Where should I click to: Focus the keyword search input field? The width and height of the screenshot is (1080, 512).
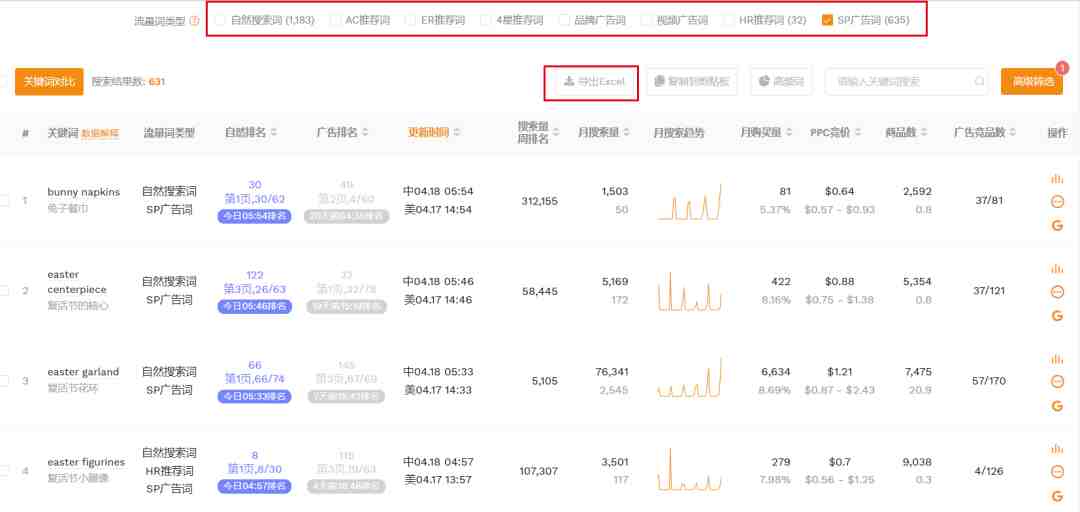click(x=908, y=81)
